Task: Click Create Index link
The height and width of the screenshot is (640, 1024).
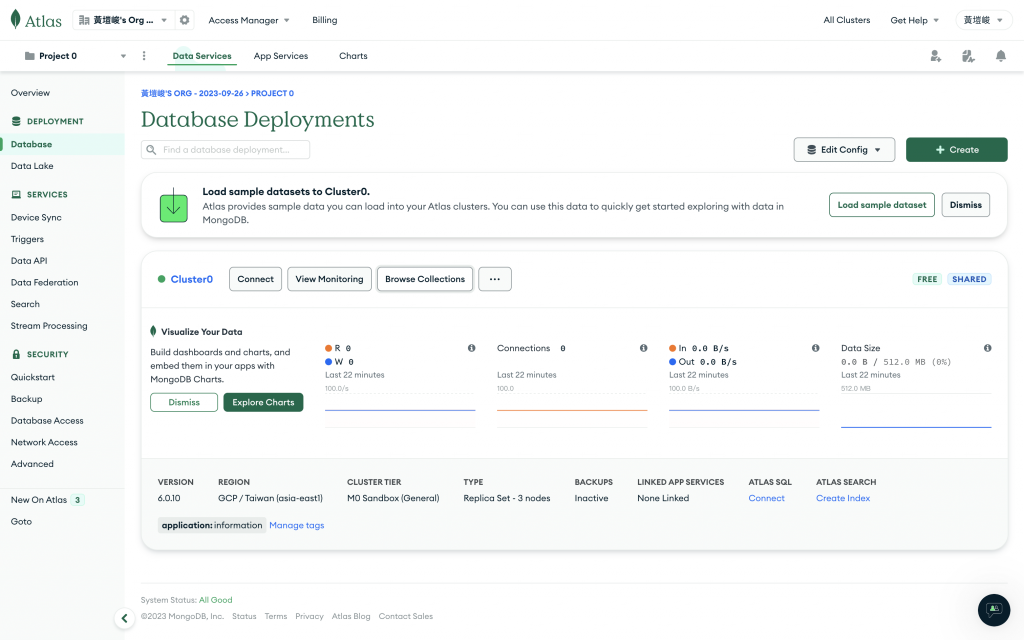Action: [x=842, y=498]
